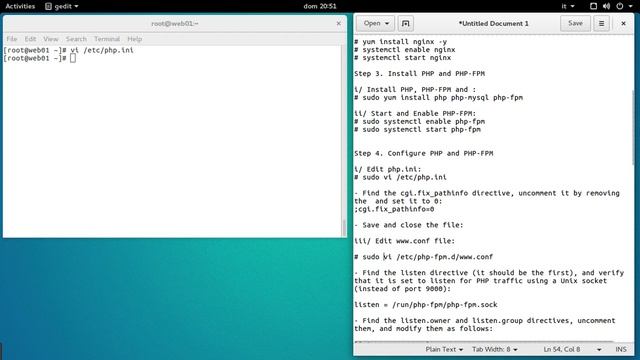Expand the system menu arrow
This screenshot has width=640, height=360.
pyautogui.click(x=630, y=6)
